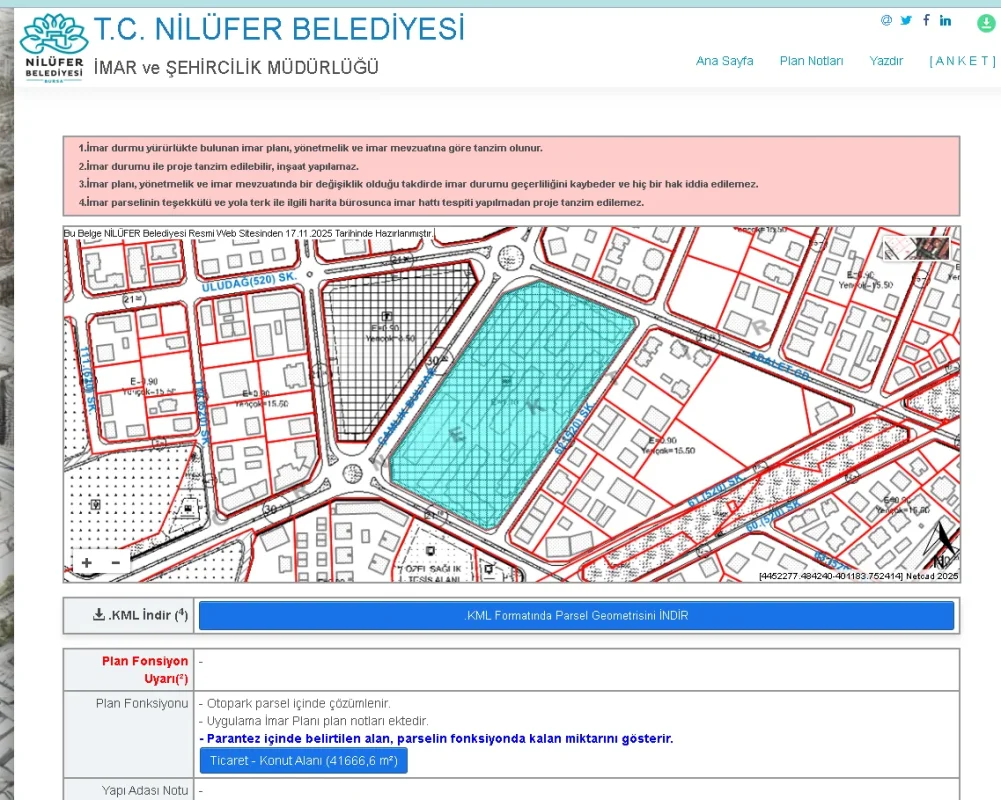Screen dimensions: 1001x800
Task: Click the green download icon
Action: (x=985, y=24)
